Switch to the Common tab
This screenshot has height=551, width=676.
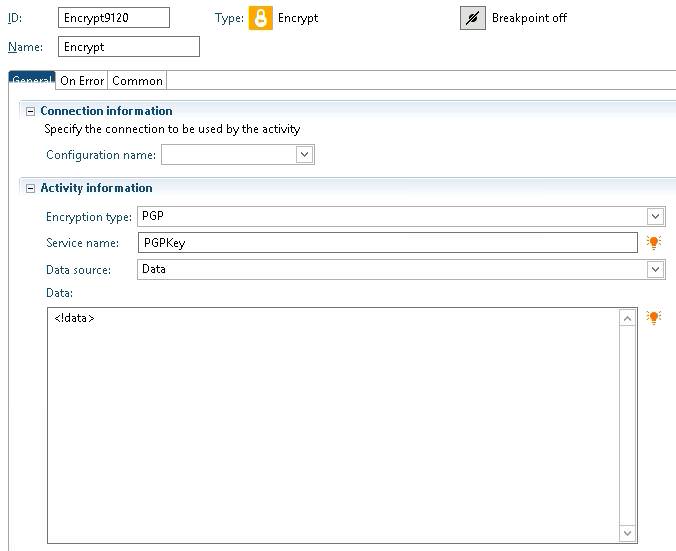(137, 81)
